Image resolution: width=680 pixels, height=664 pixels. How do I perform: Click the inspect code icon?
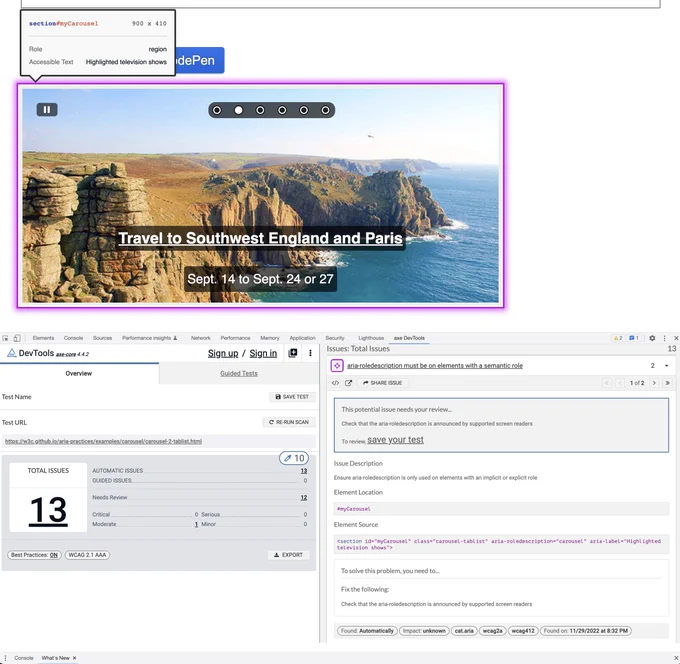point(335,383)
